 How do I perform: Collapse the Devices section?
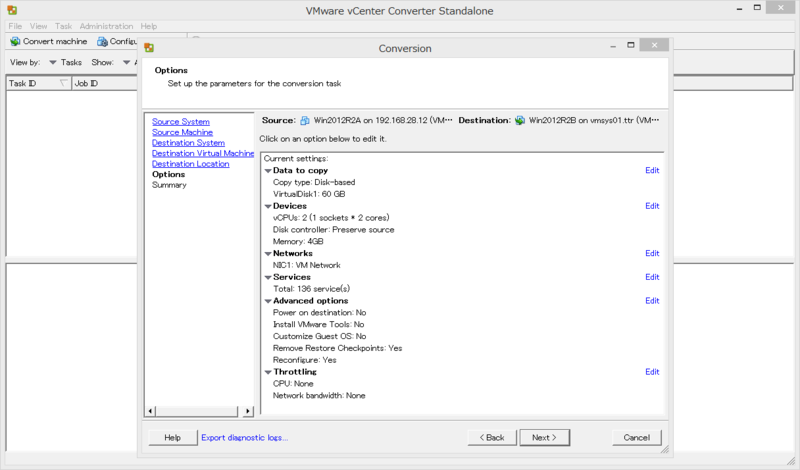(268, 207)
